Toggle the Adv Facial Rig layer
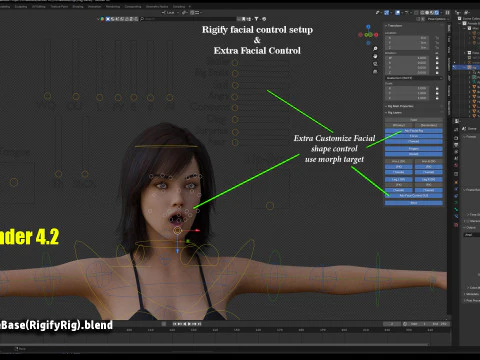The height and width of the screenshot is (360, 480). tap(414, 131)
